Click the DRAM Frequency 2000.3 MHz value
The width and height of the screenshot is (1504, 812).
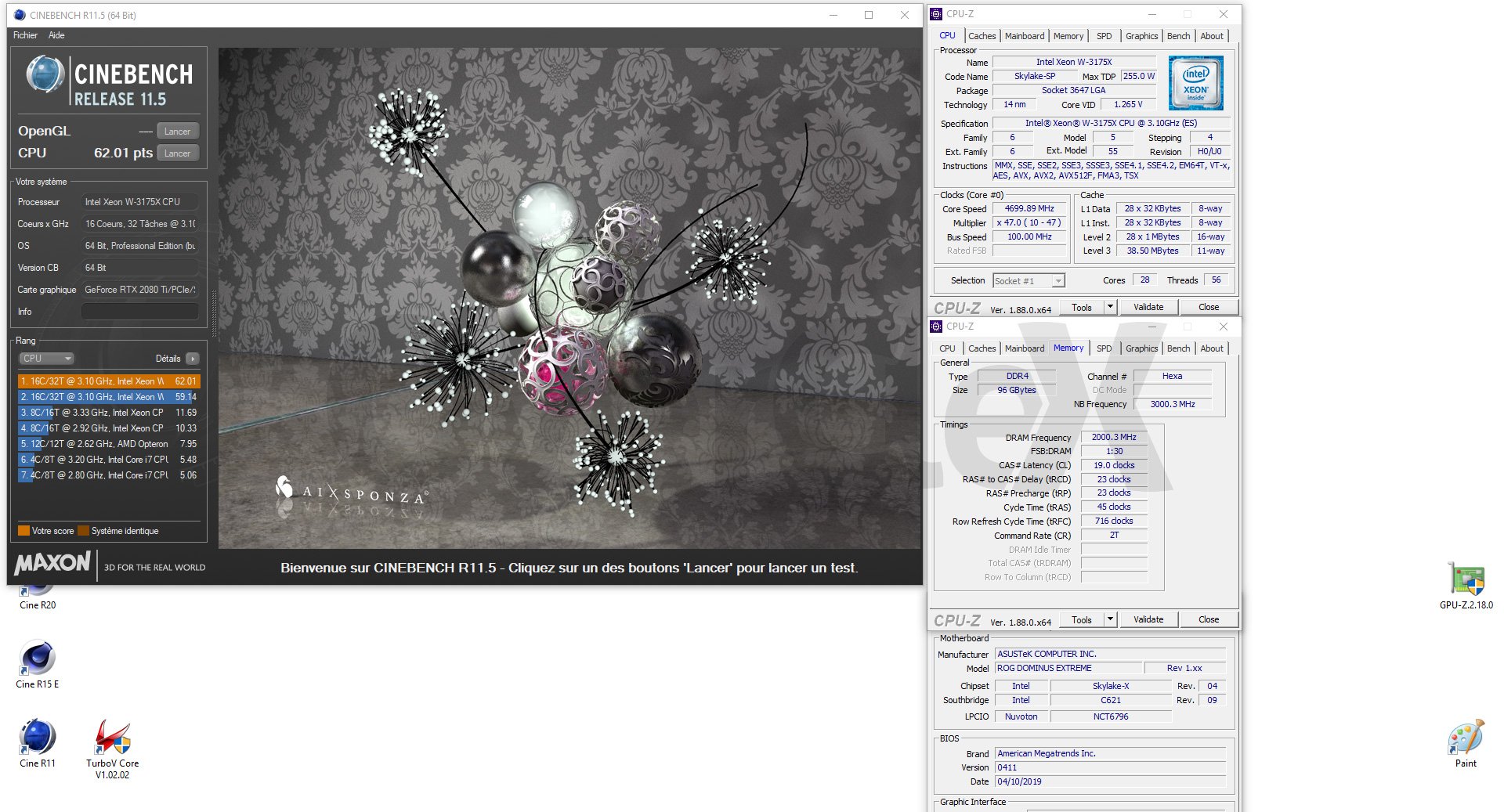[x=1114, y=438]
